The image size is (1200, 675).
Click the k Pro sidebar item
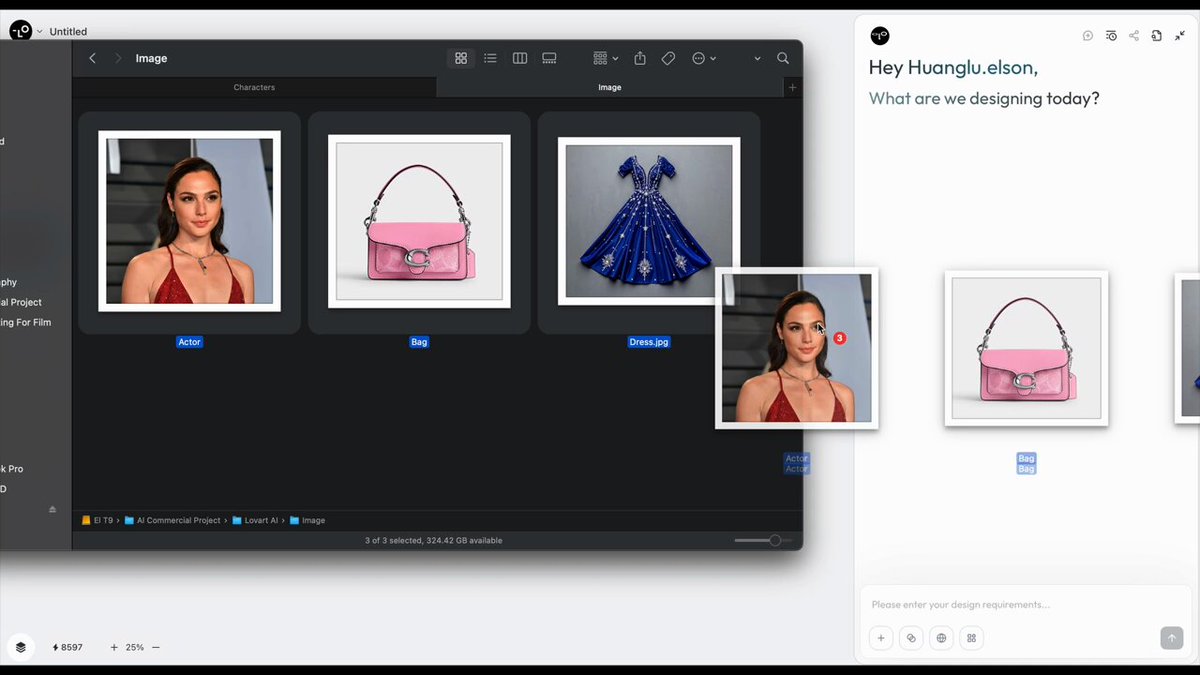pyautogui.click(x=12, y=468)
